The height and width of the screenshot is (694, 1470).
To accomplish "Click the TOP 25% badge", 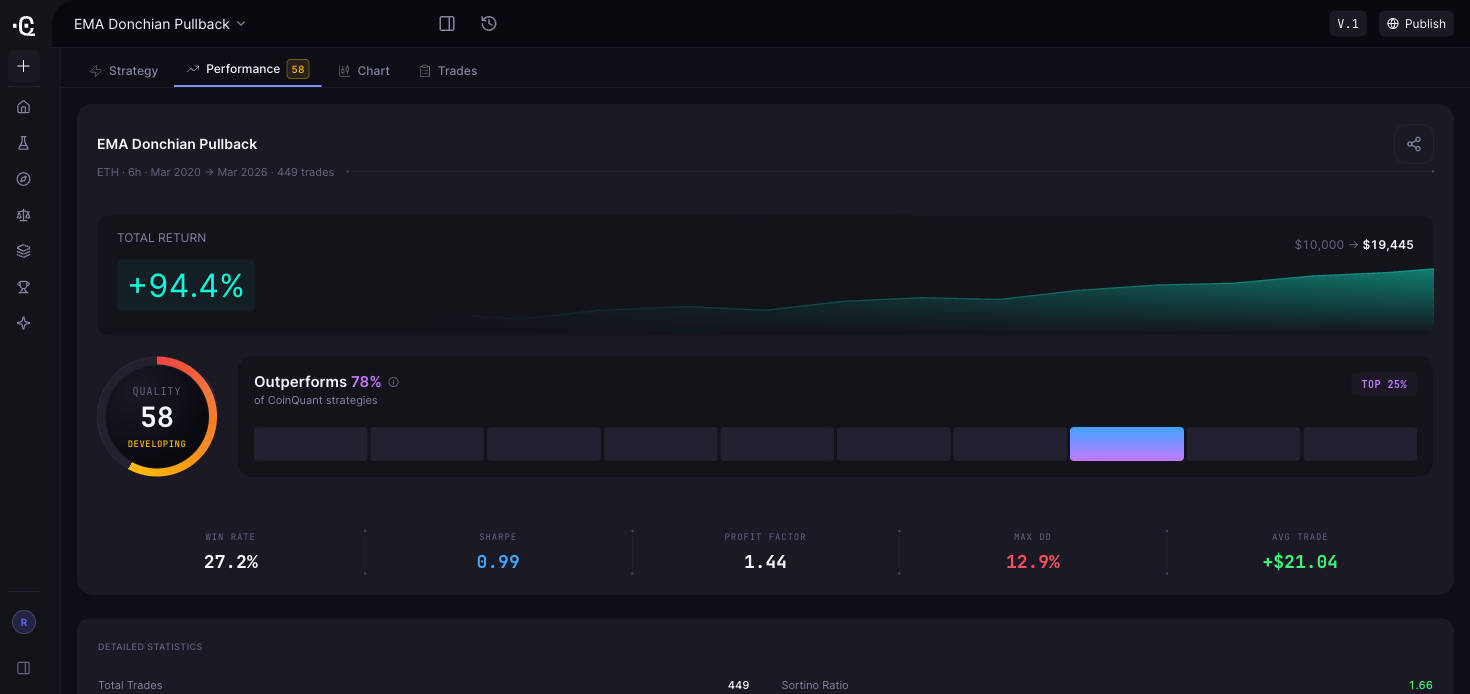I will (x=1384, y=384).
